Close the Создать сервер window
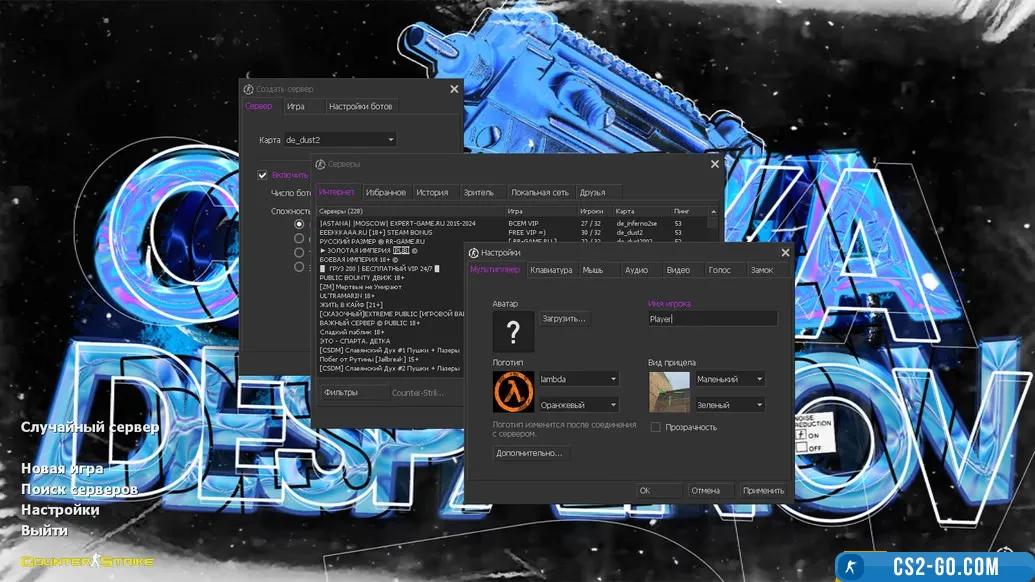Screen dimensions: 1035x582 [x=454, y=89]
